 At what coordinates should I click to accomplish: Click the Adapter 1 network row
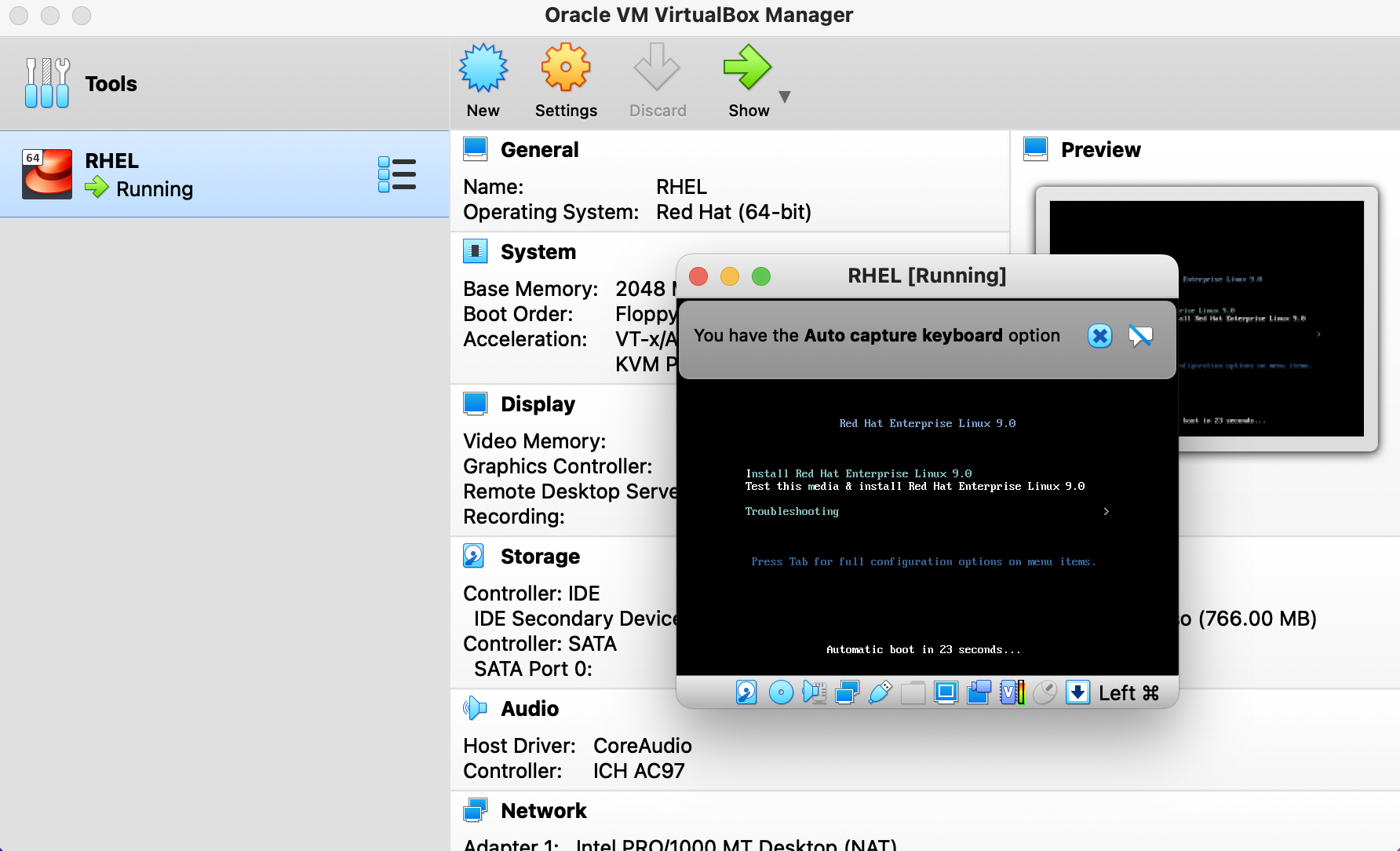(x=680, y=845)
